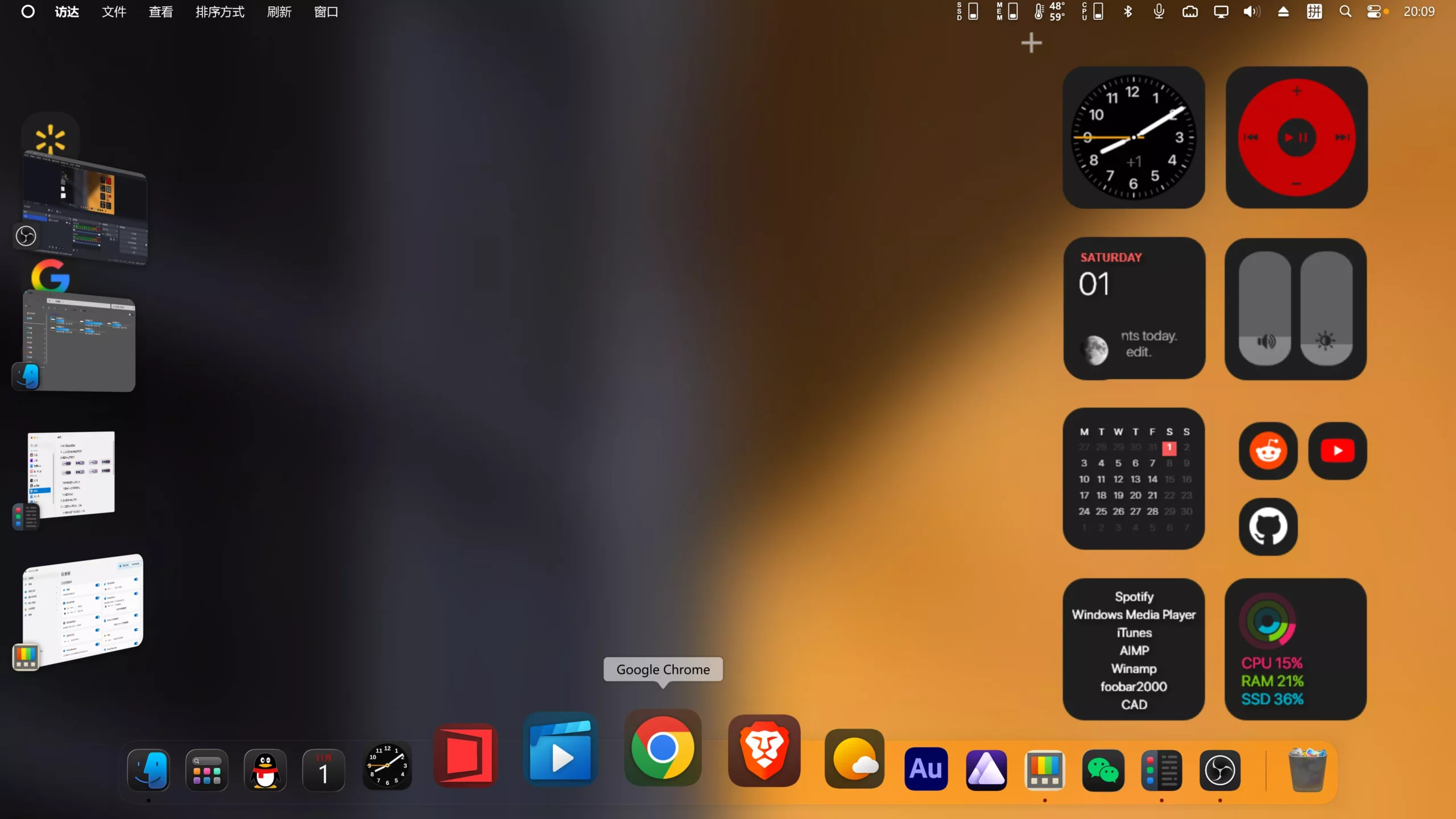Open Affinity Photo from the Dock
The height and width of the screenshot is (819, 1456).
986,770
